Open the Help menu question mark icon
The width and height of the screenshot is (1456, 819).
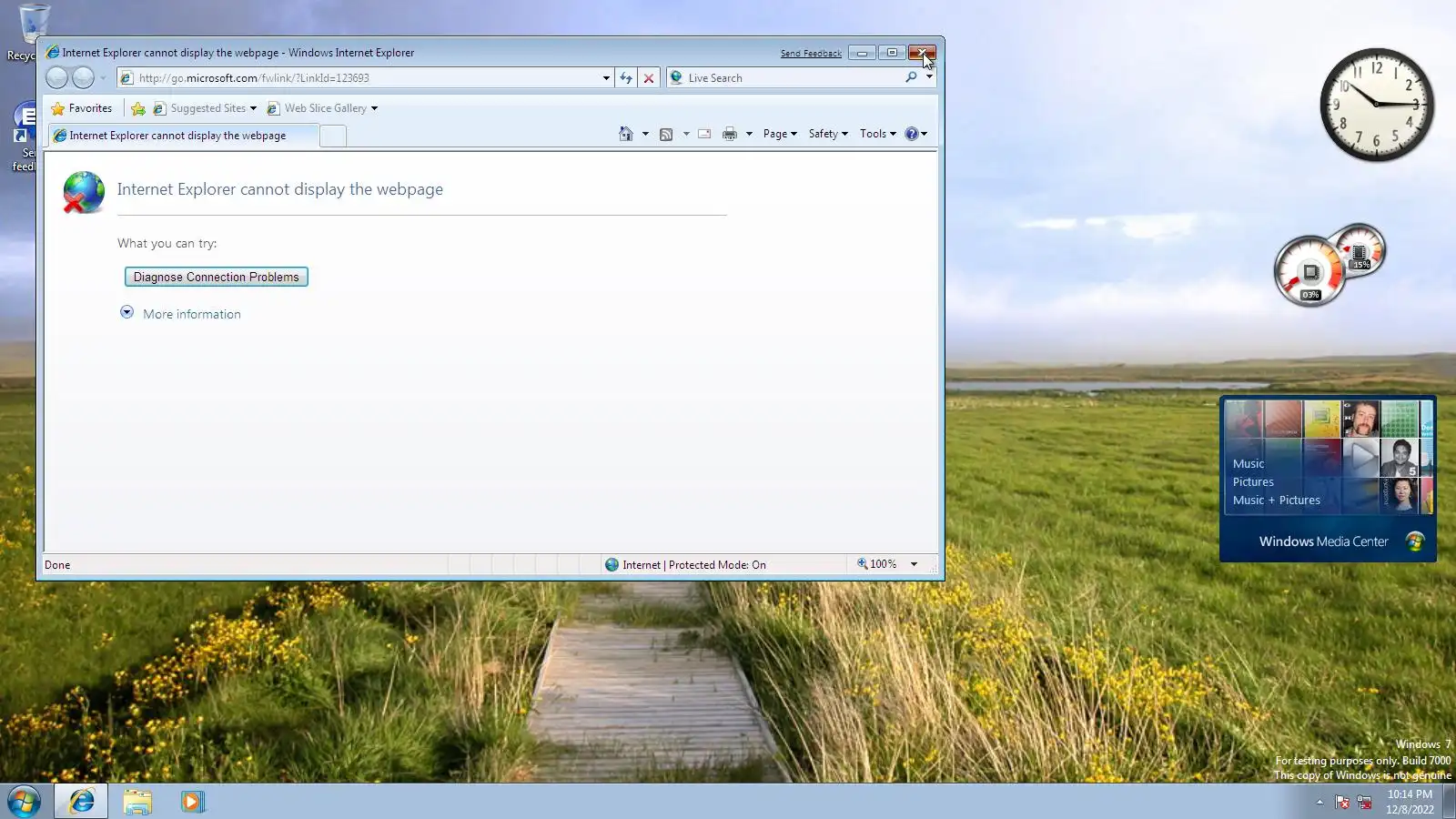pyautogui.click(x=915, y=134)
